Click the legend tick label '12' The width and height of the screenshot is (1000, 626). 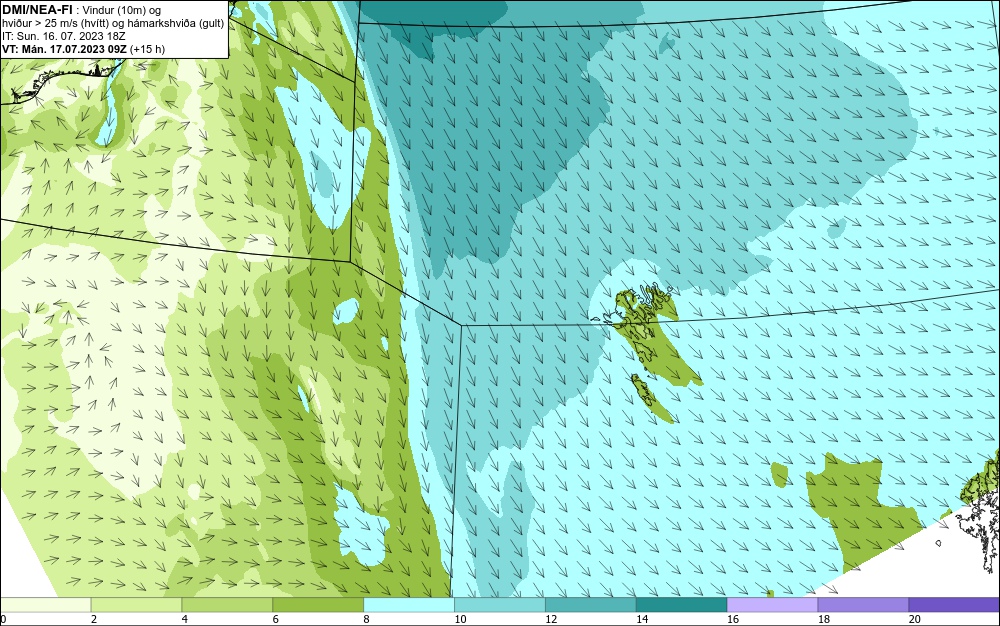pyautogui.click(x=551, y=619)
